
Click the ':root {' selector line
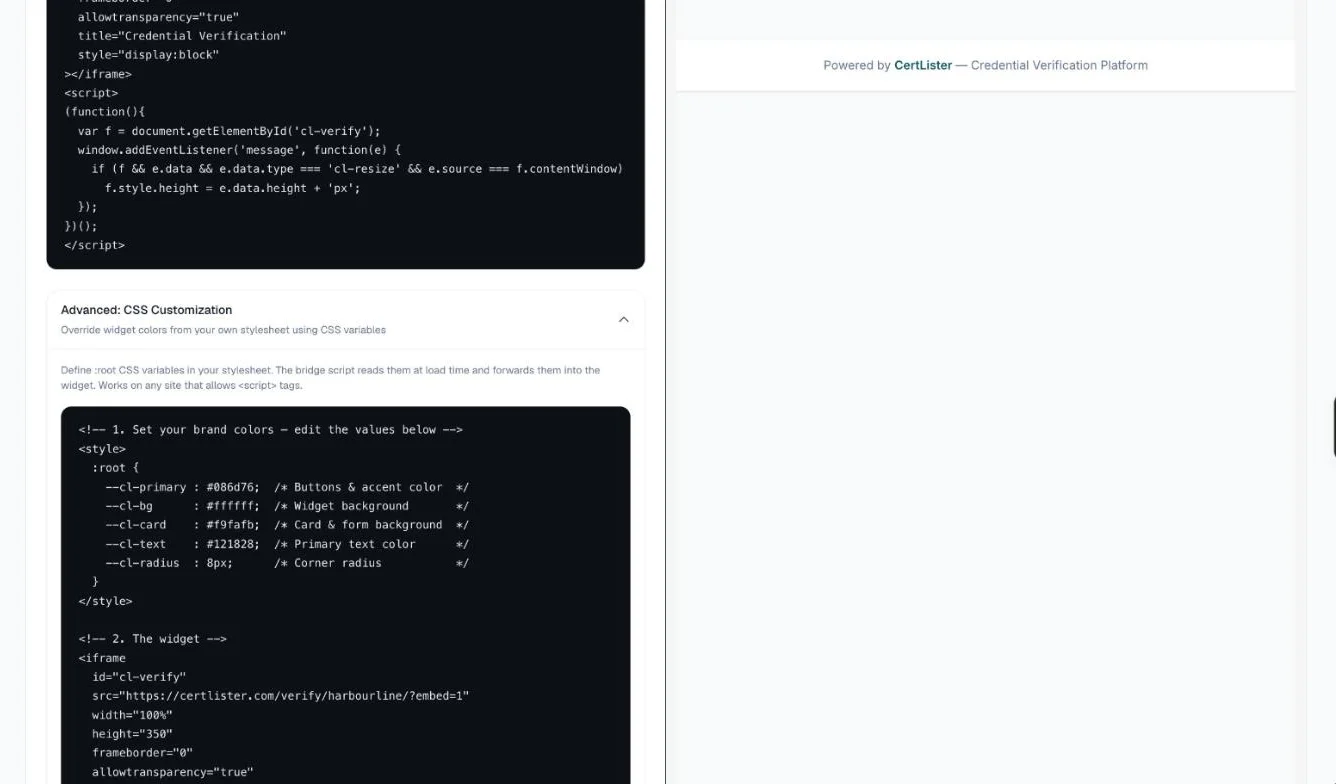coord(116,468)
